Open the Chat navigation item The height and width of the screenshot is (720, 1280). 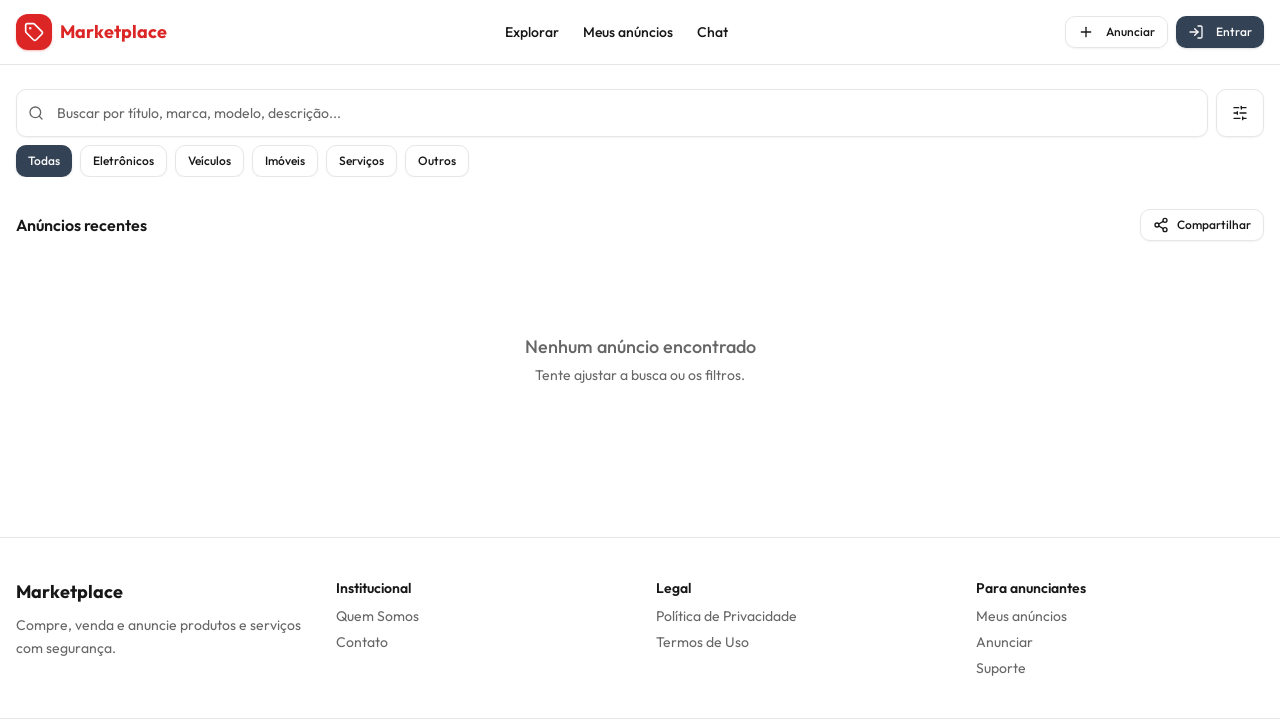pos(712,32)
